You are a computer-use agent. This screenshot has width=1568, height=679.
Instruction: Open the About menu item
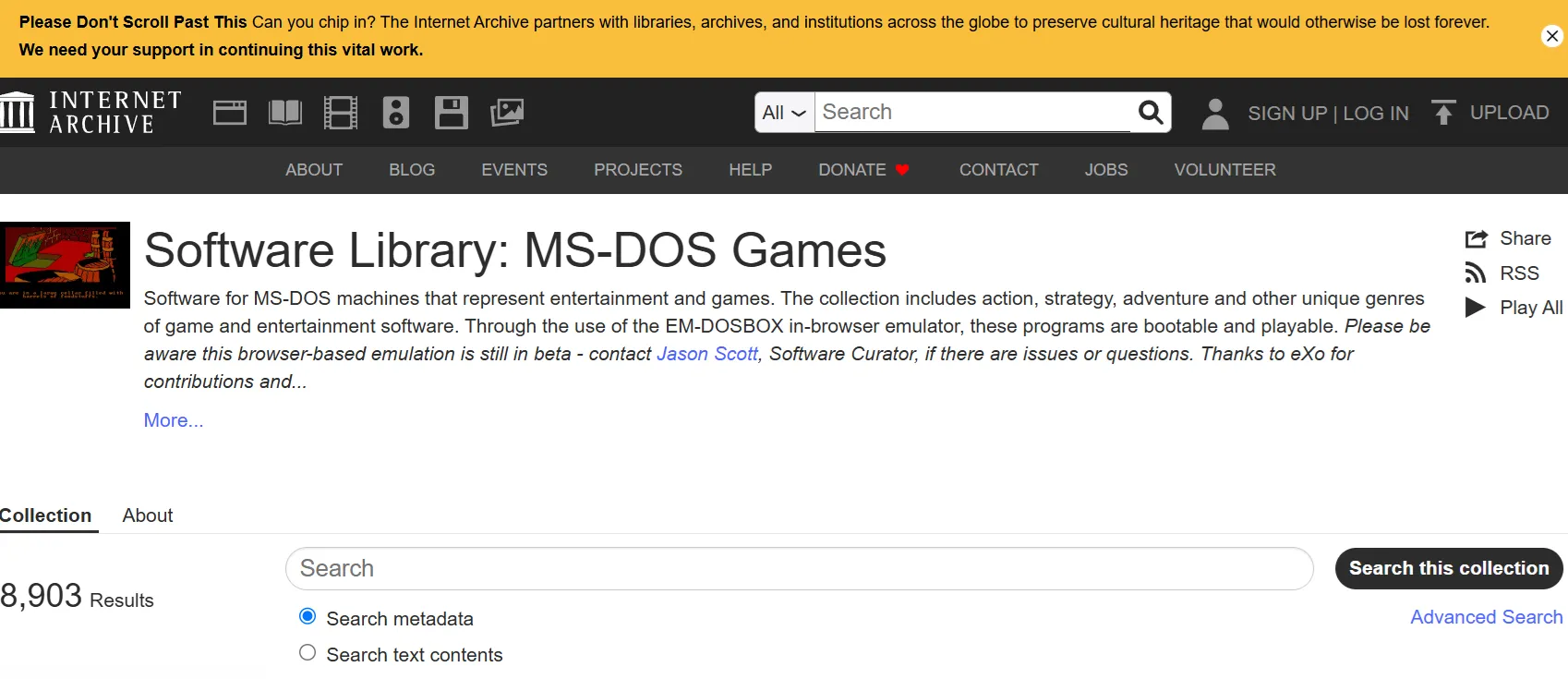[x=314, y=170]
